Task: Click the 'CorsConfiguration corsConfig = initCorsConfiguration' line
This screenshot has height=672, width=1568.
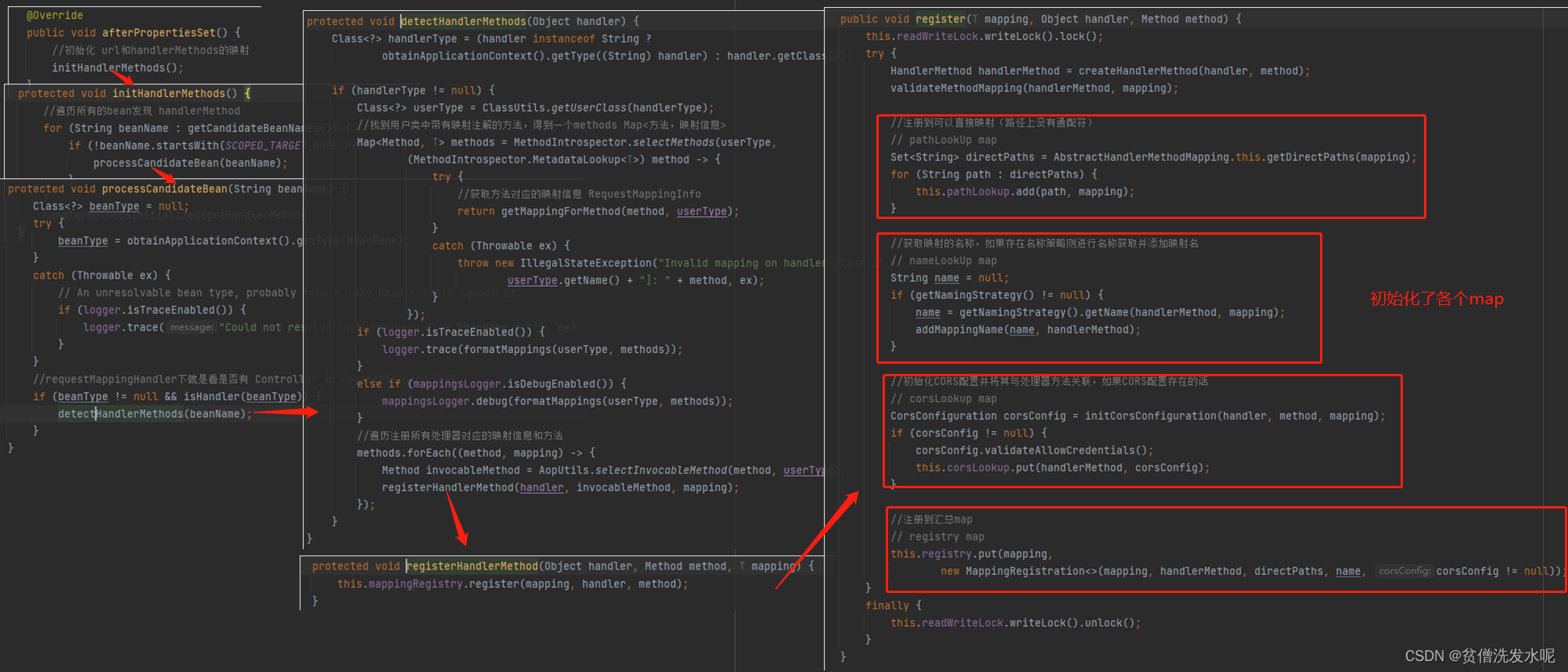Action: pos(1138,416)
